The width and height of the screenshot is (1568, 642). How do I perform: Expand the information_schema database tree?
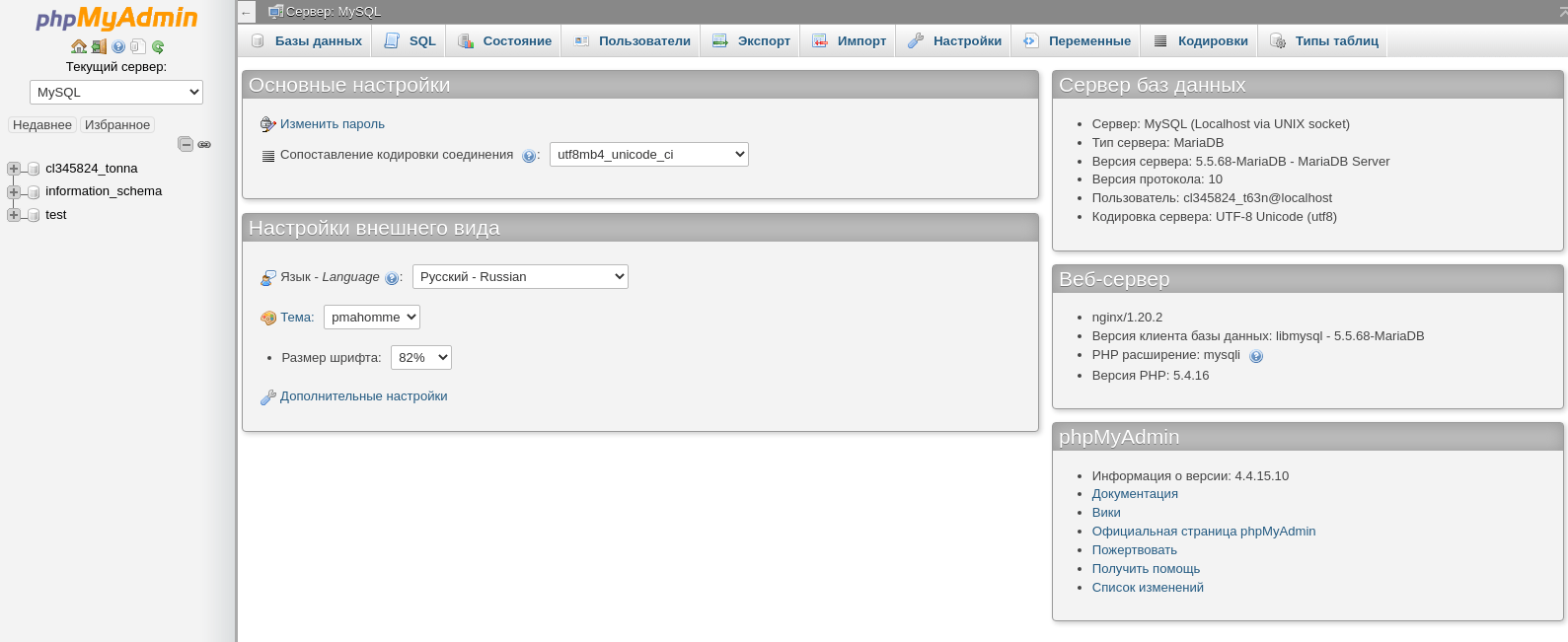14,191
